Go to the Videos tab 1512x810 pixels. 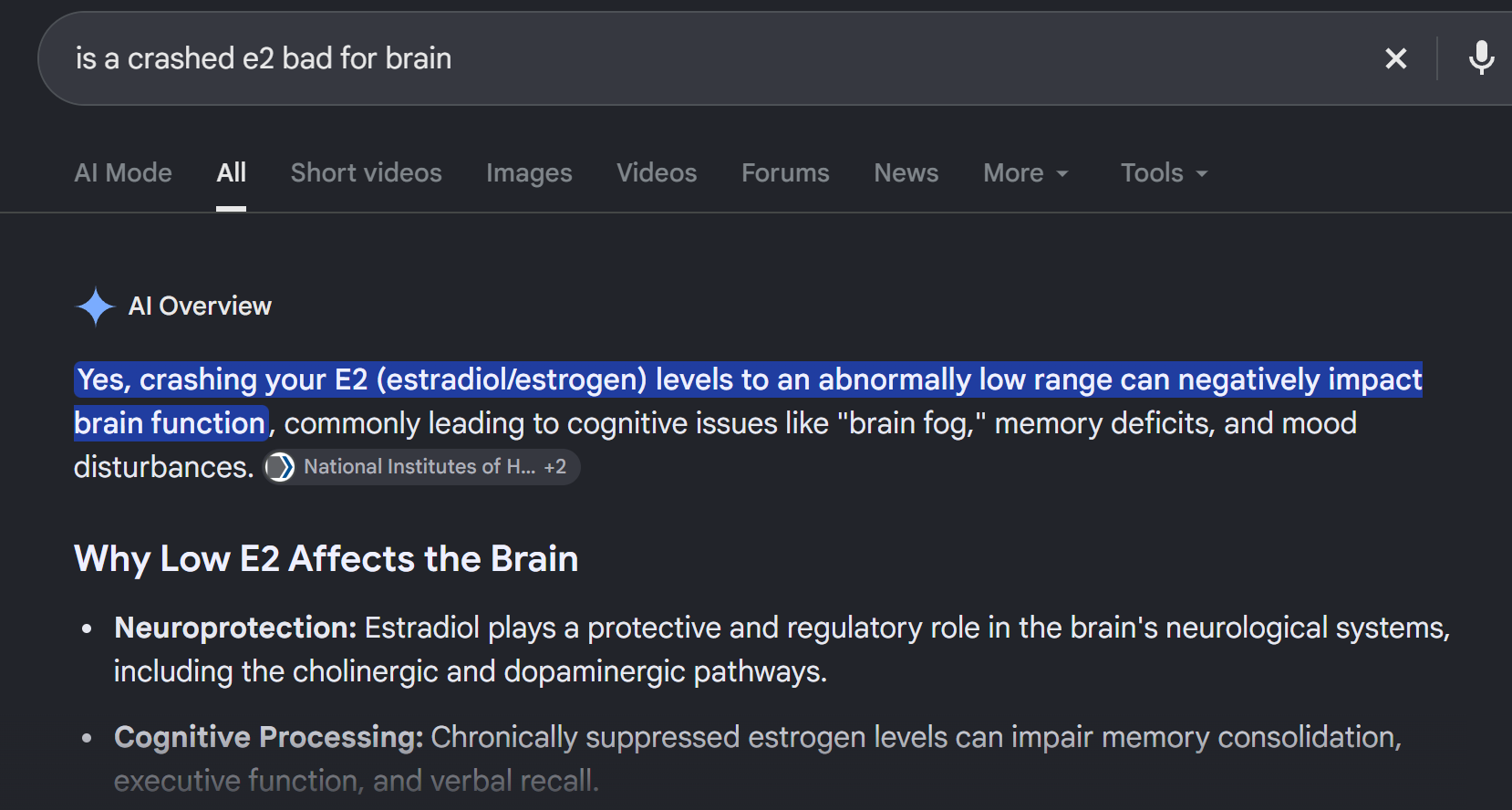(x=657, y=173)
